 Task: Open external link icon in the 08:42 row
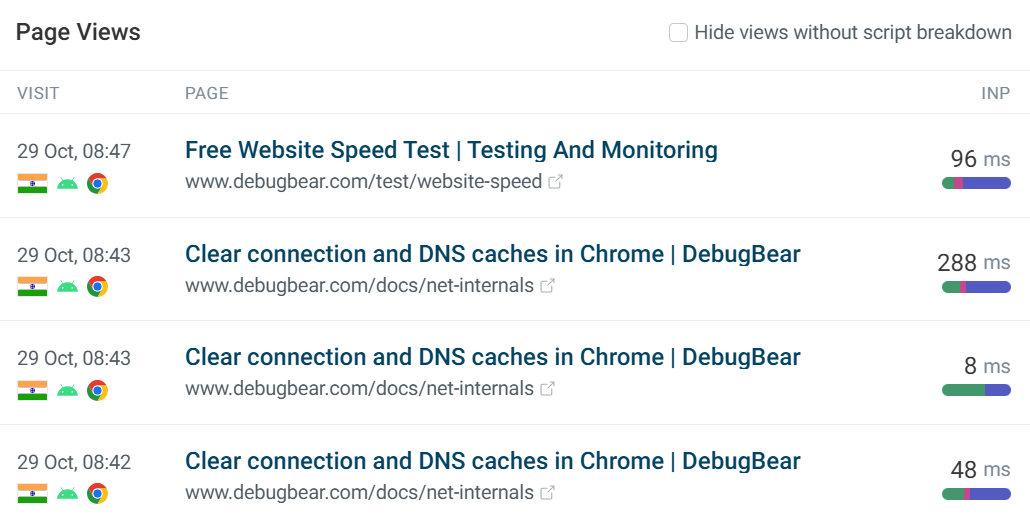click(x=547, y=493)
